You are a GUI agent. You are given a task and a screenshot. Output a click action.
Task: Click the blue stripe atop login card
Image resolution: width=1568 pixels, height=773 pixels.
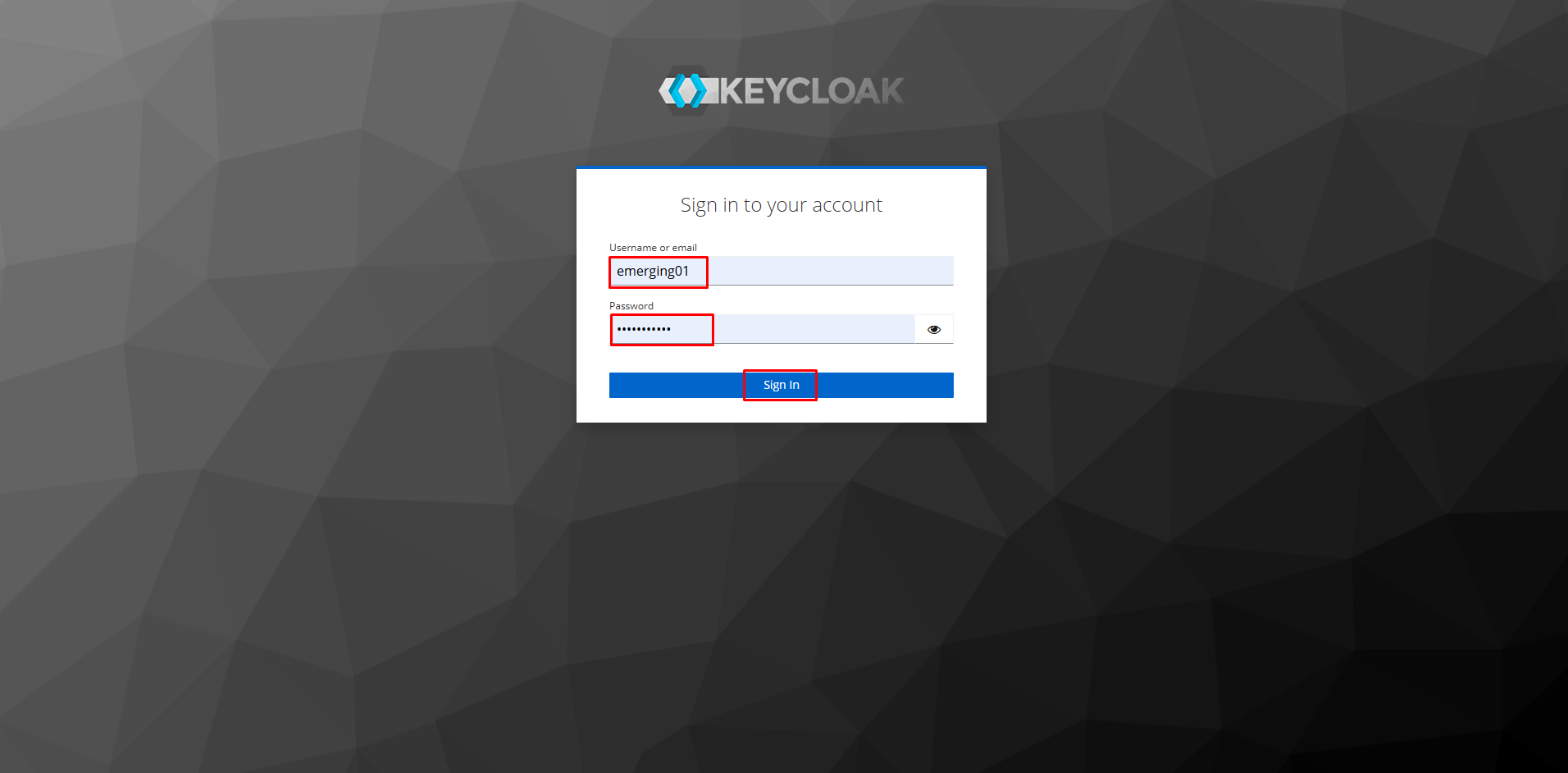tap(782, 167)
